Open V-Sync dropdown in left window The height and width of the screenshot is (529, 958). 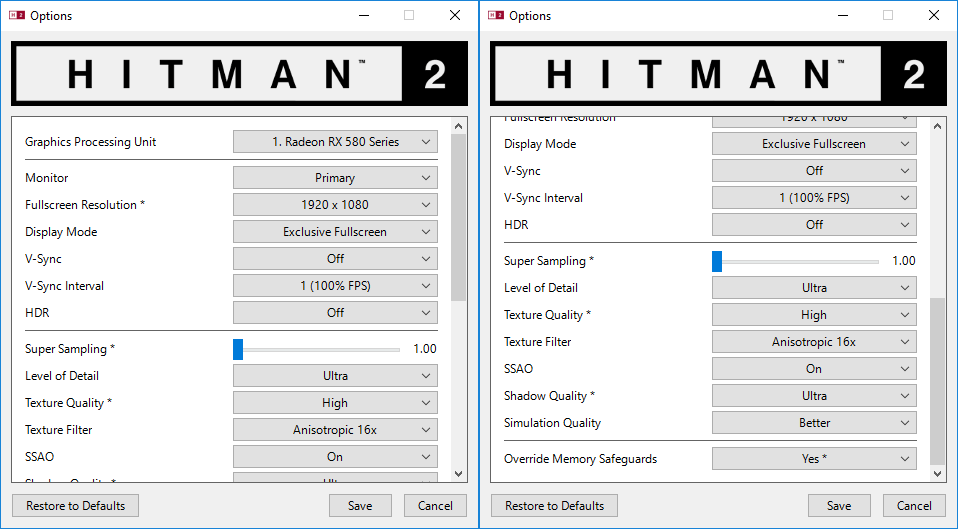point(335,258)
